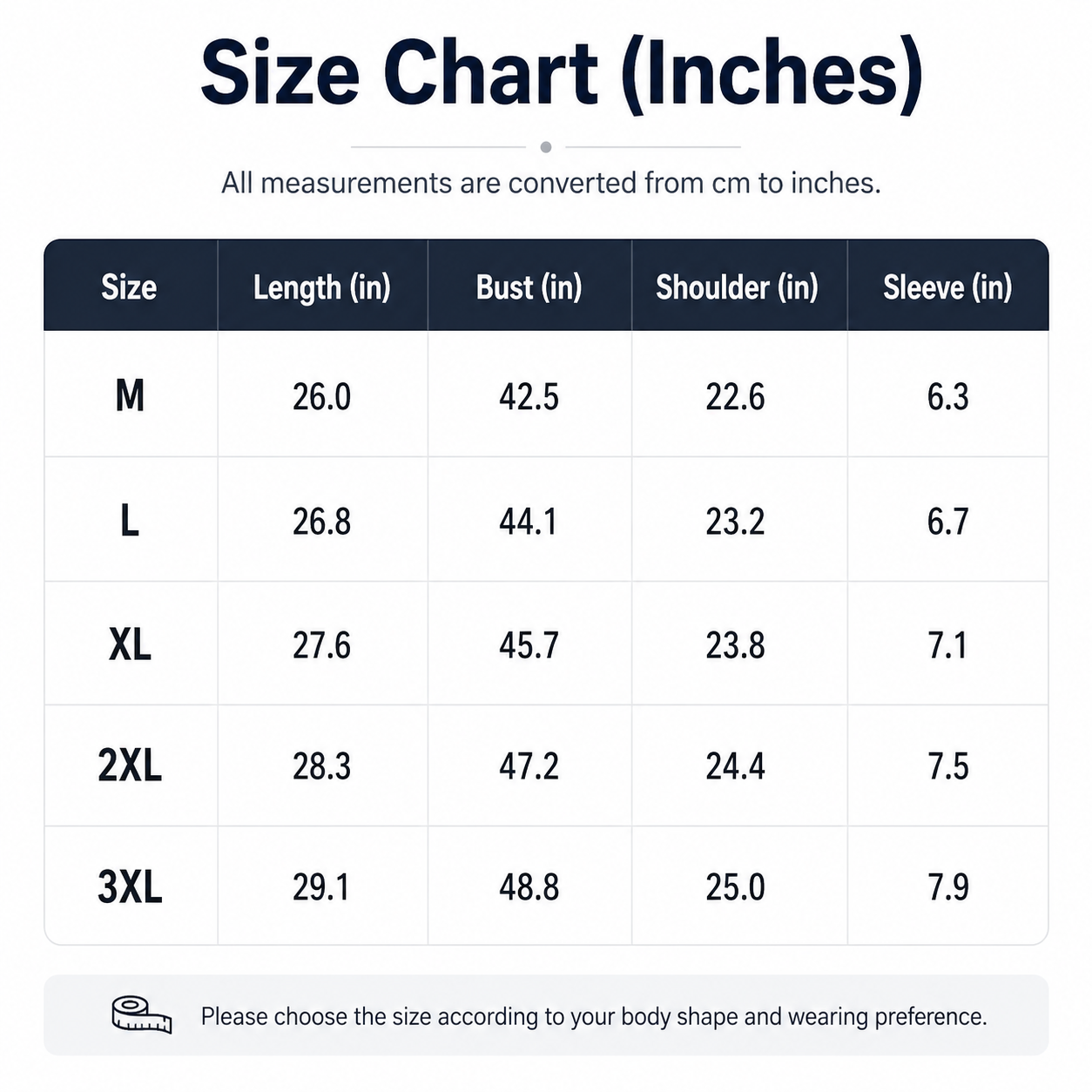Click the measuring tape icon

coord(142,1015)
